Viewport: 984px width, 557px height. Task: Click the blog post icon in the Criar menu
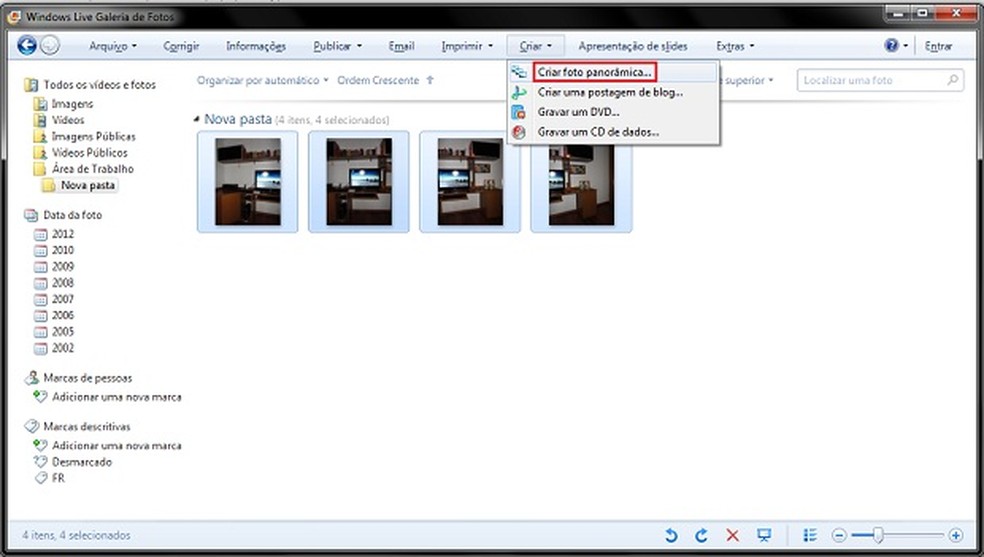518,92
